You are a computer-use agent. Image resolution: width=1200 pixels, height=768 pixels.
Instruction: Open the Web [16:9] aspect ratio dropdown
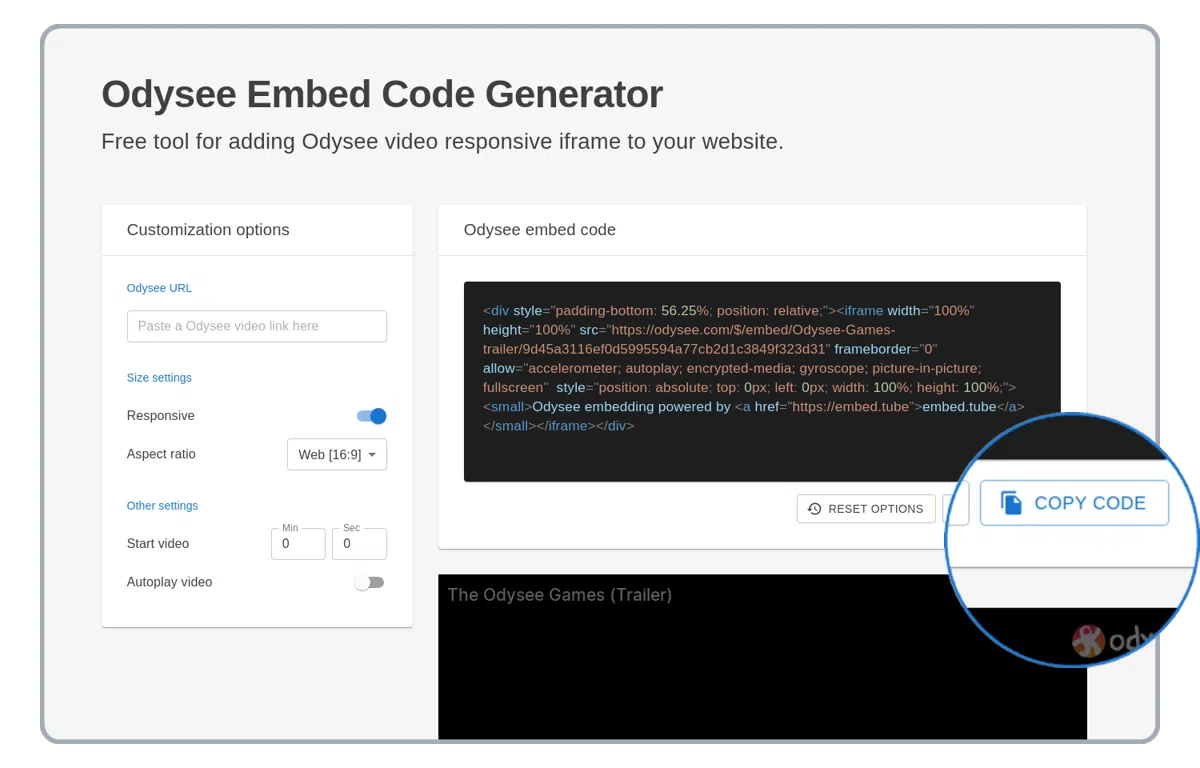point(336,454)
